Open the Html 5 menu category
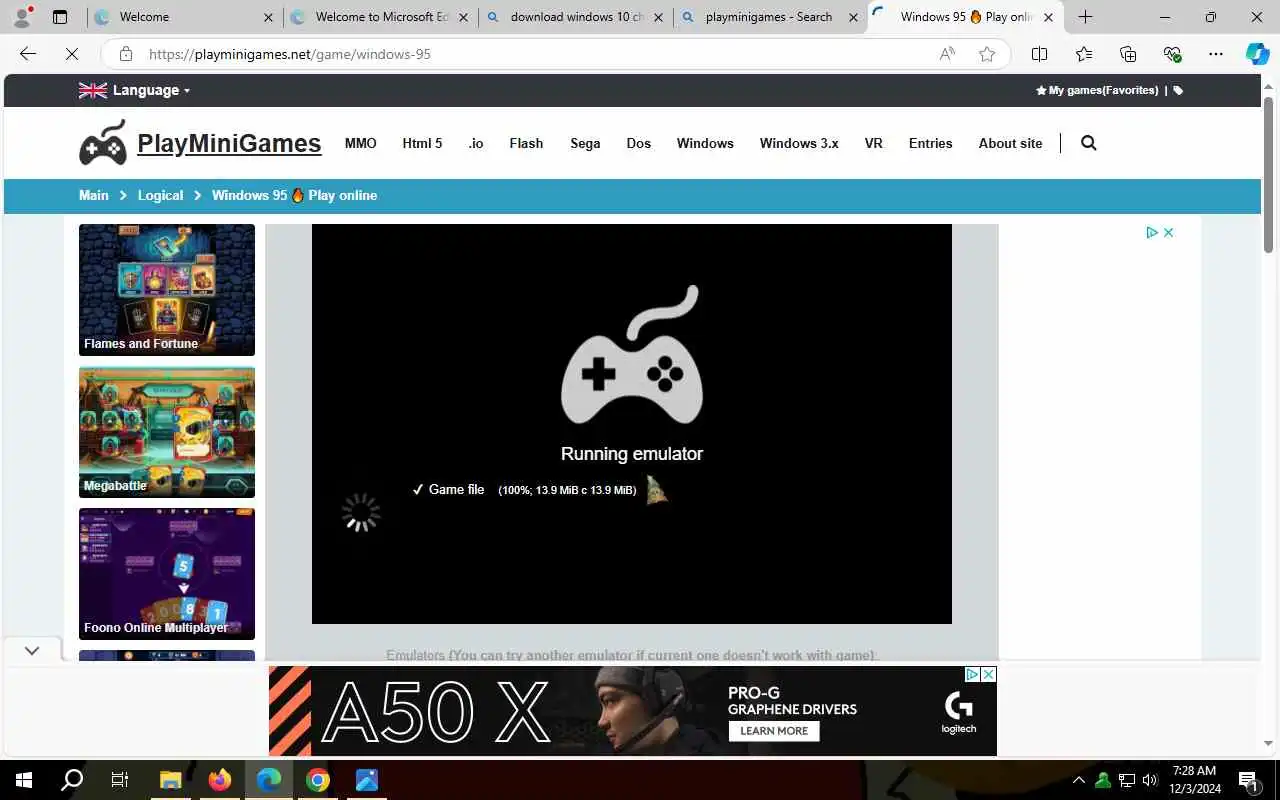Screen dimensions: 1280x800 [422, 143]
